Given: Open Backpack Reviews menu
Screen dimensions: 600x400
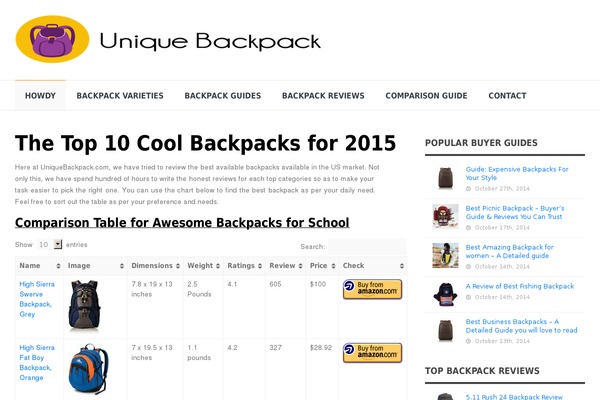Looking at the screenshot, I should click(323, 96).
